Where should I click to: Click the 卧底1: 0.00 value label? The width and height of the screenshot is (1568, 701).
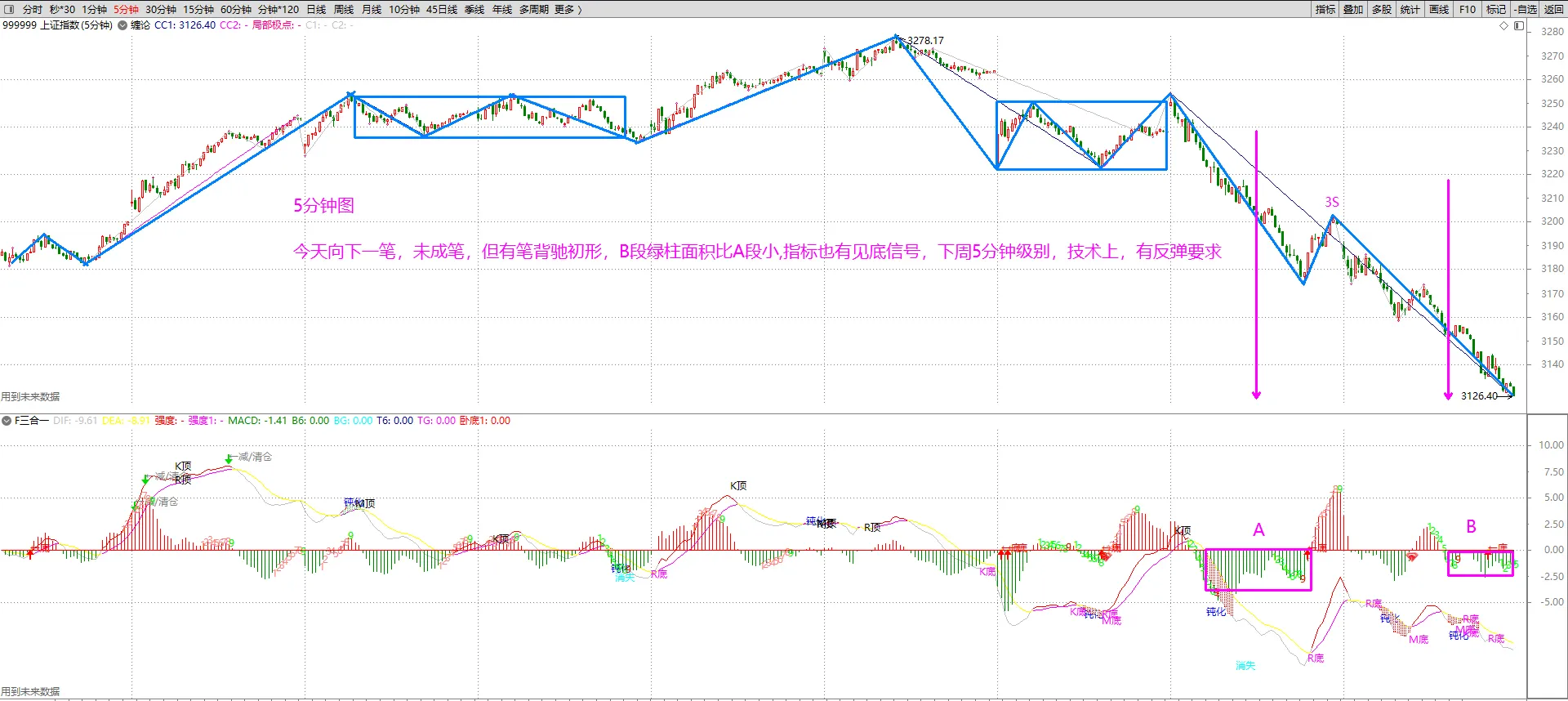tap(484, 421)
